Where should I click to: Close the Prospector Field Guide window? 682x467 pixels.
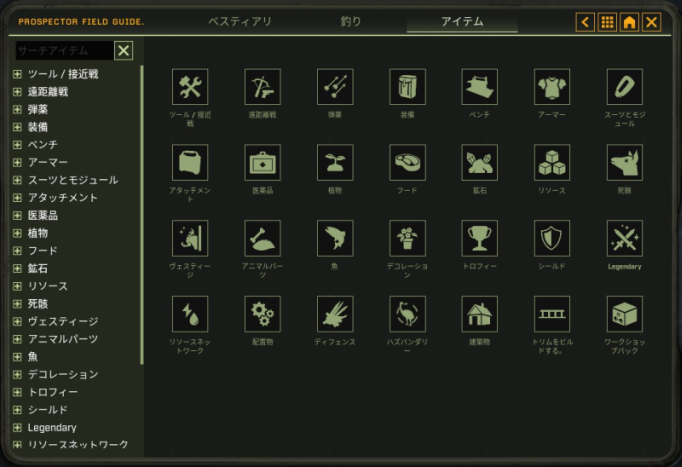pyautogui.click(x=652, y=22)
